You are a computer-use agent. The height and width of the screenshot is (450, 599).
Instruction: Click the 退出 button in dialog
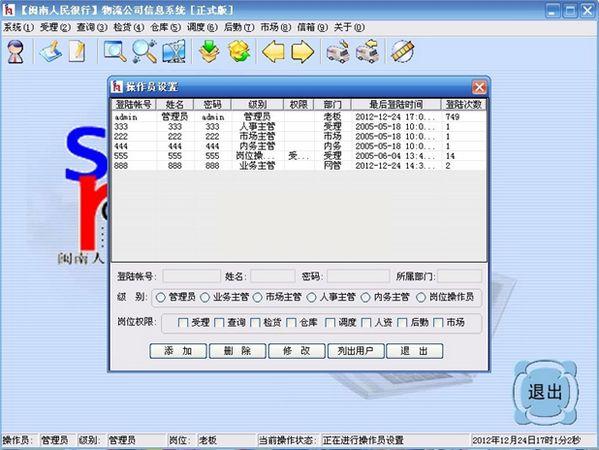click(x=415, y=351)
